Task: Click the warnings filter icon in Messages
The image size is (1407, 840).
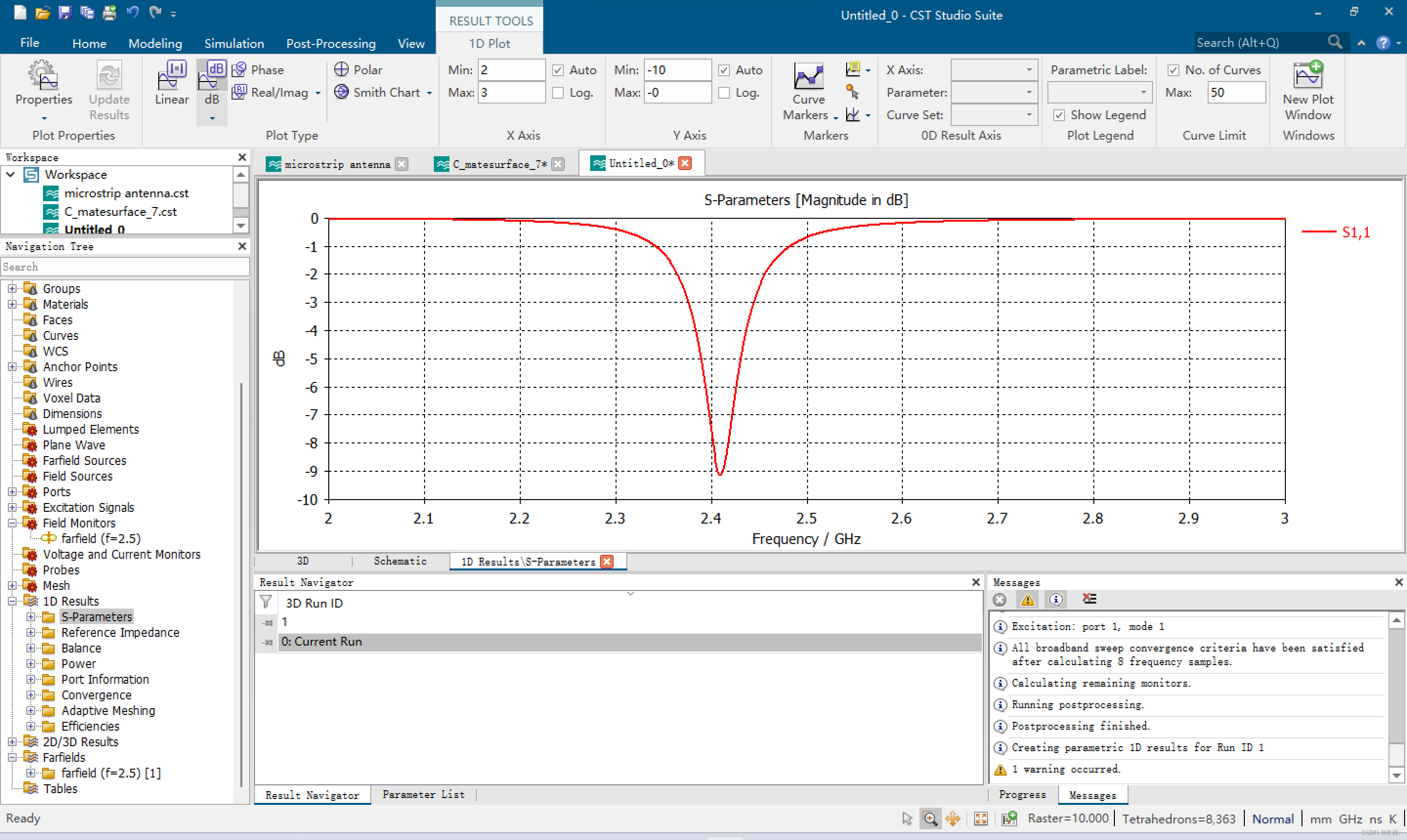Action: click(x=1028, y=599)
